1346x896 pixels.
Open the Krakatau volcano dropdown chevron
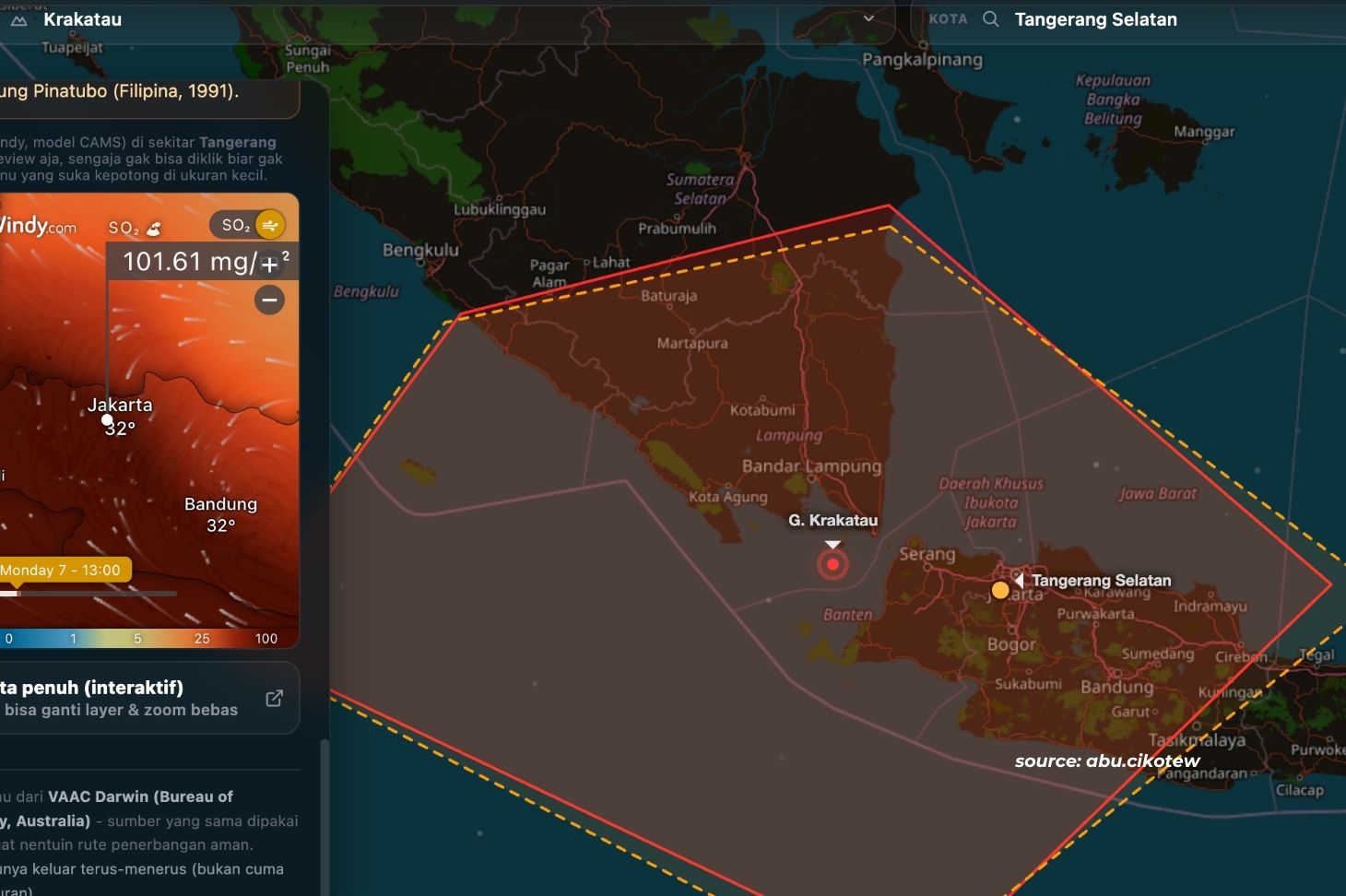[x=868, y=18]
